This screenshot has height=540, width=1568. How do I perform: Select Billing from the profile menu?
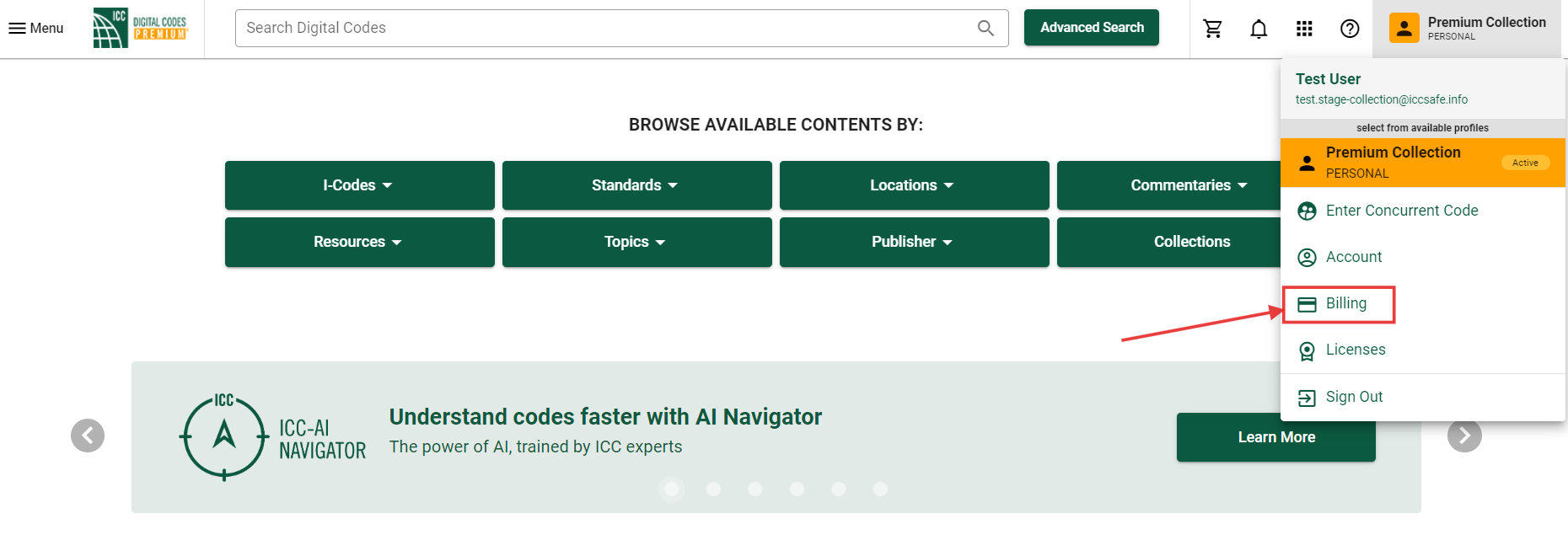click(x=1345, y=303)
